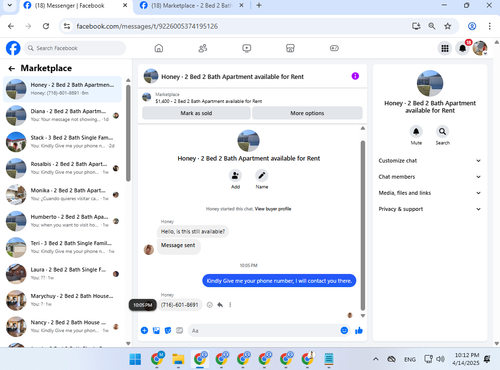This screenshot has width=500, height=370.
Task: Open Monika's conversation in the chat list
Action: click(62, 195)
